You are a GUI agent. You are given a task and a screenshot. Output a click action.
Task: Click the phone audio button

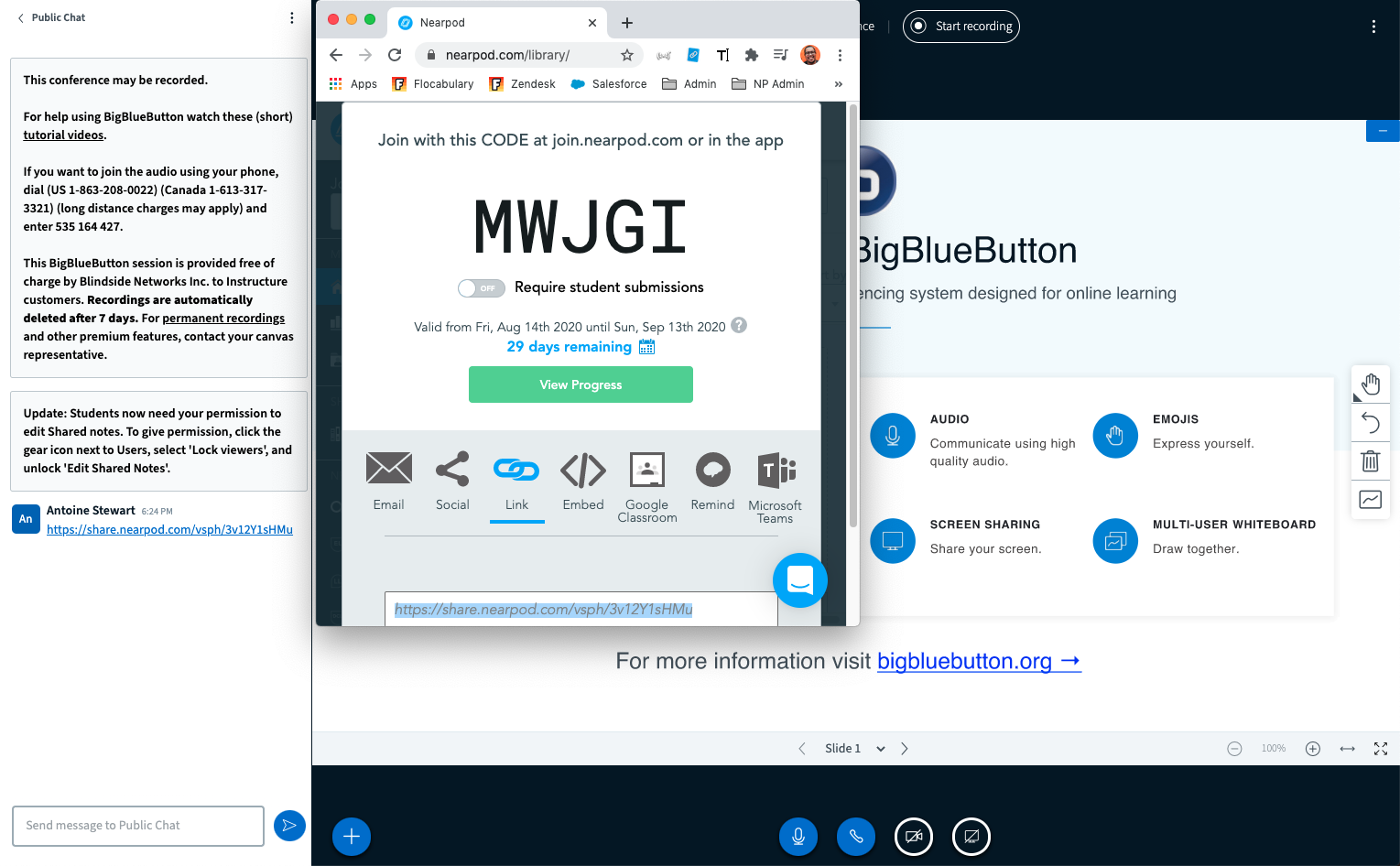[x=855, y=836]
